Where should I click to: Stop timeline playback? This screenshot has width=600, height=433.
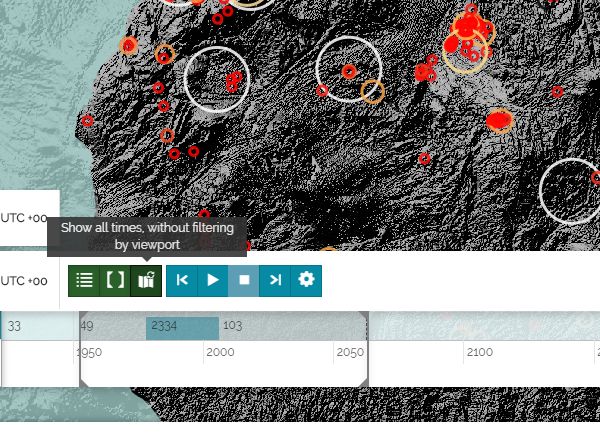point(244,280)
